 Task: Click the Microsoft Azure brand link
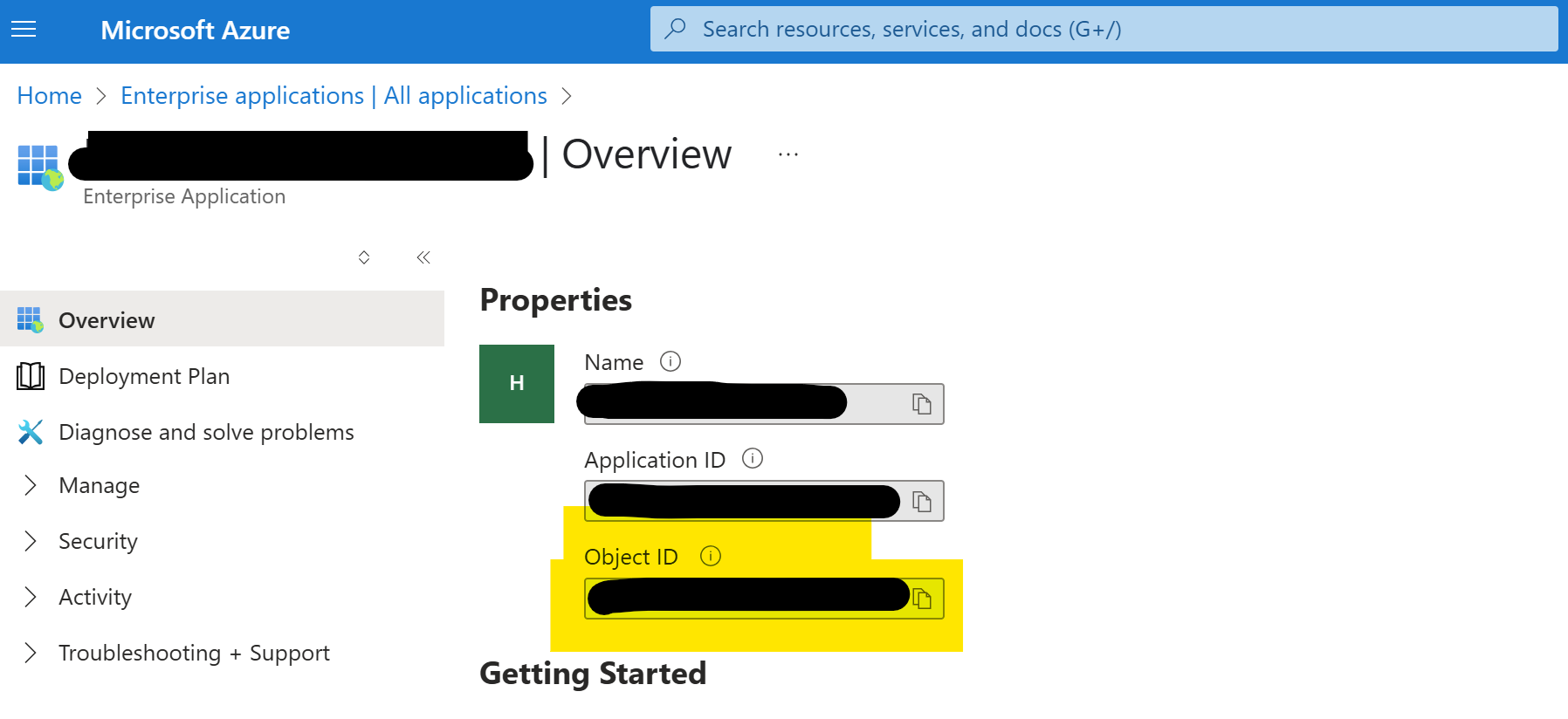click(196, 31)
